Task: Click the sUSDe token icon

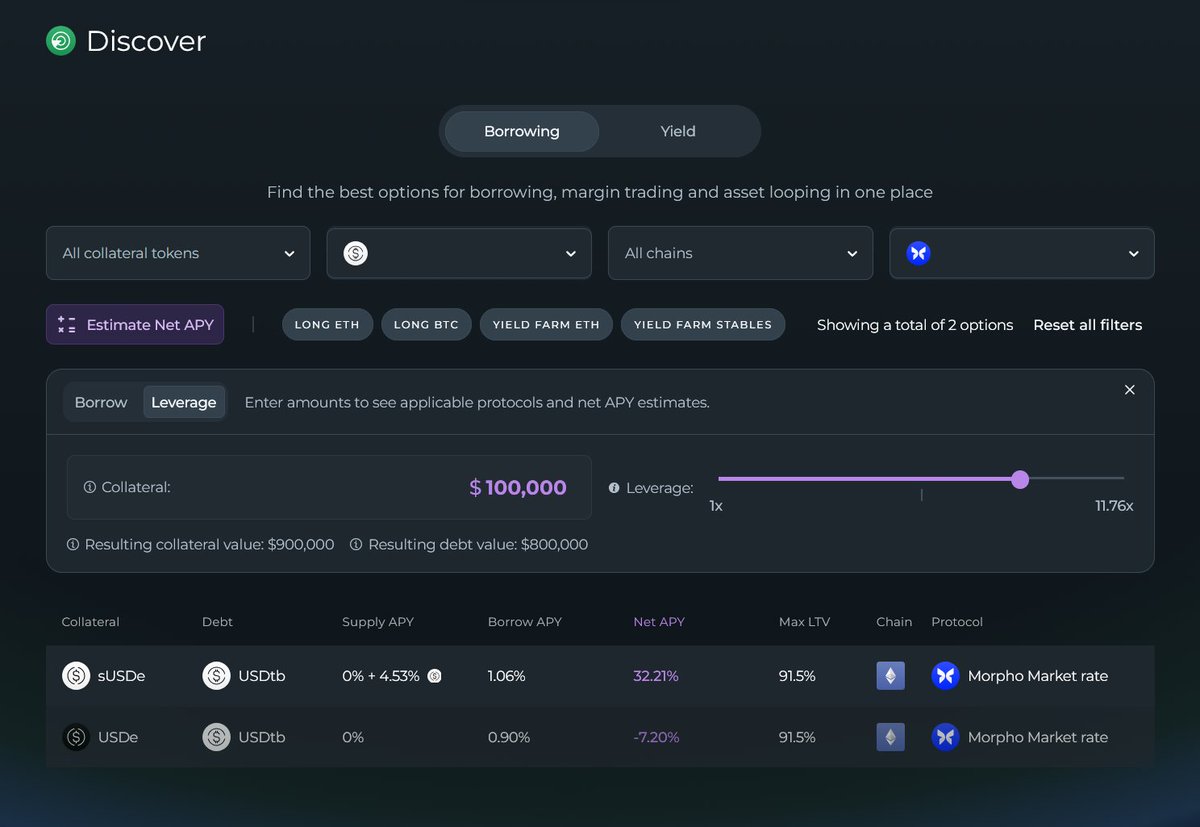Action: click(x=75, y=675)
